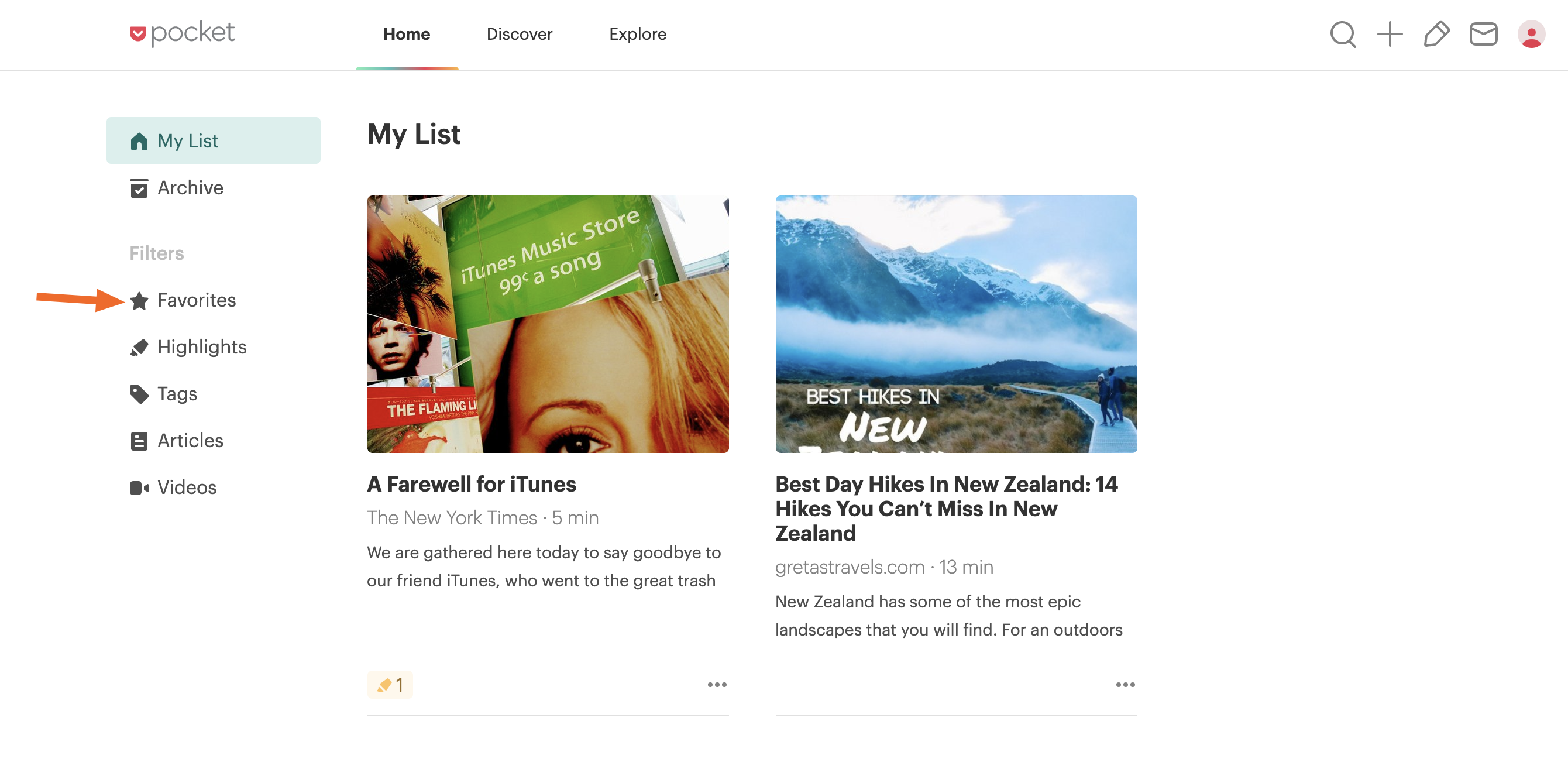Select the Discover tab
Screen dimensions: 1568x769
click(519, 33)
